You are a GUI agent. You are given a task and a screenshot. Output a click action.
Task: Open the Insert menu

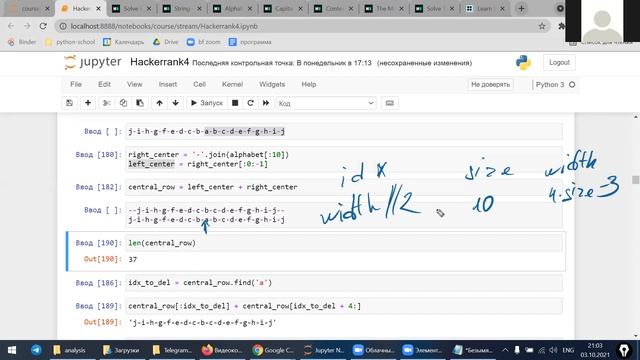click(x=168, y=84)
